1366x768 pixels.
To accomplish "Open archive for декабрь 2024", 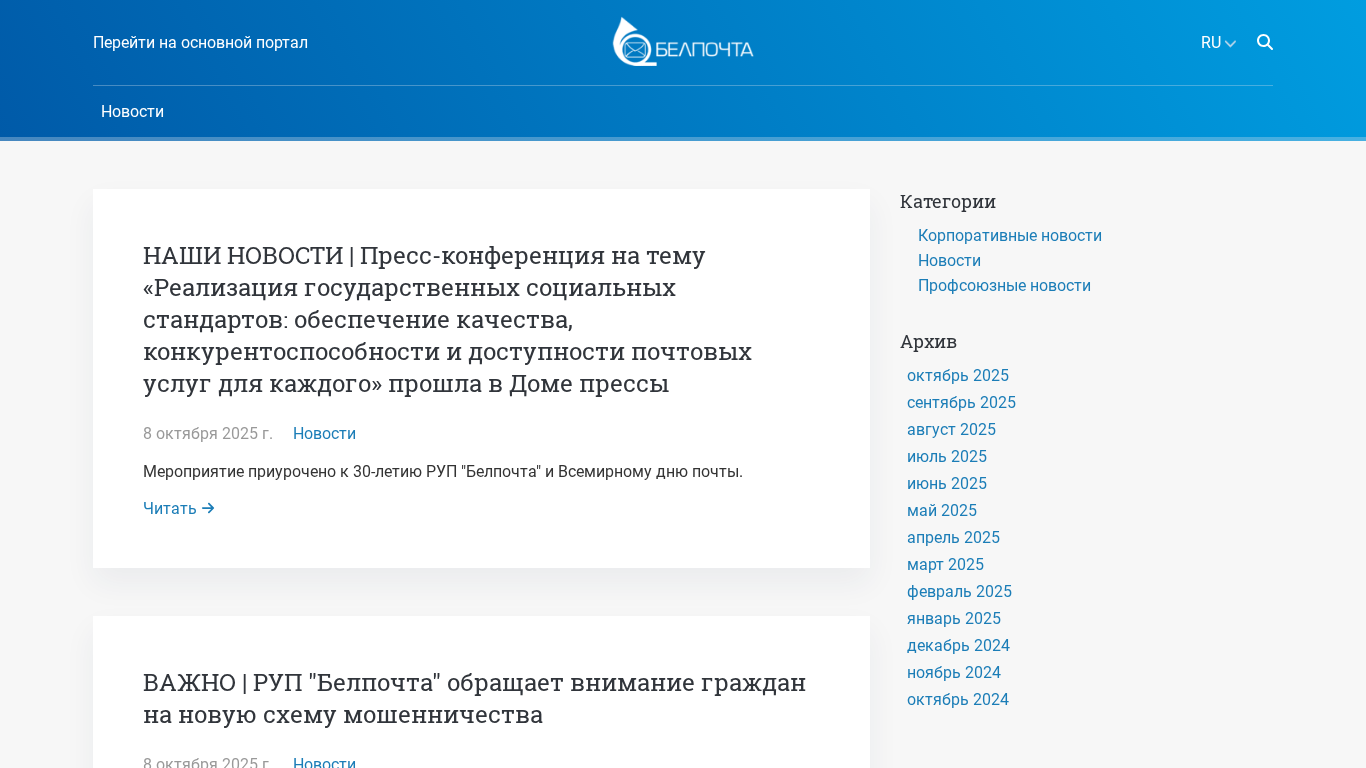I will (x=958, y=645).
